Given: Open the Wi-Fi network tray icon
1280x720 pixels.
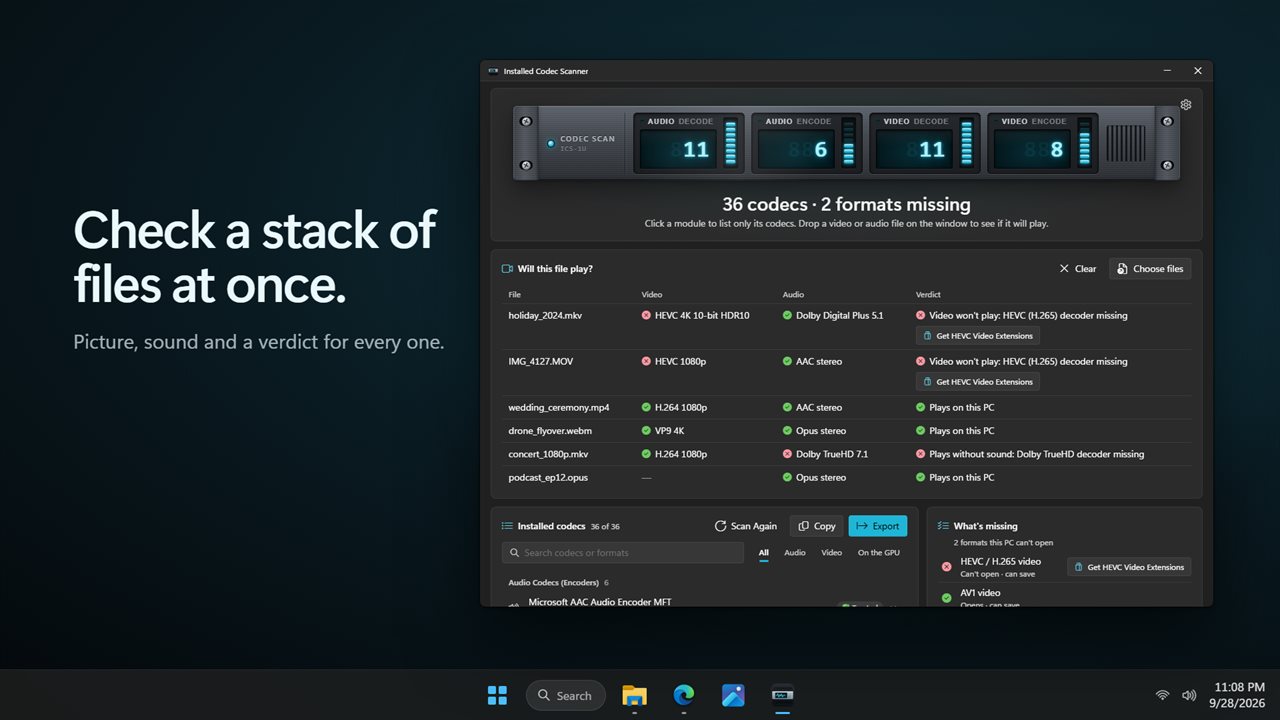Looking at the screenshot, I should 1162,695.
